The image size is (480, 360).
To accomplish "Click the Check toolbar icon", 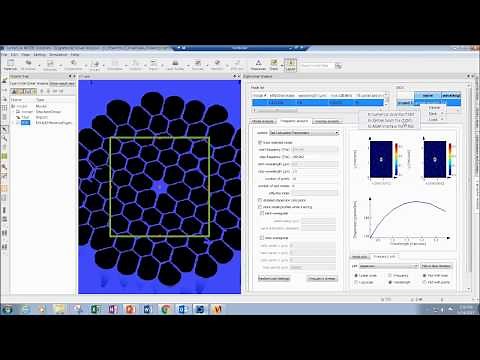I will [x=274, y=64].
